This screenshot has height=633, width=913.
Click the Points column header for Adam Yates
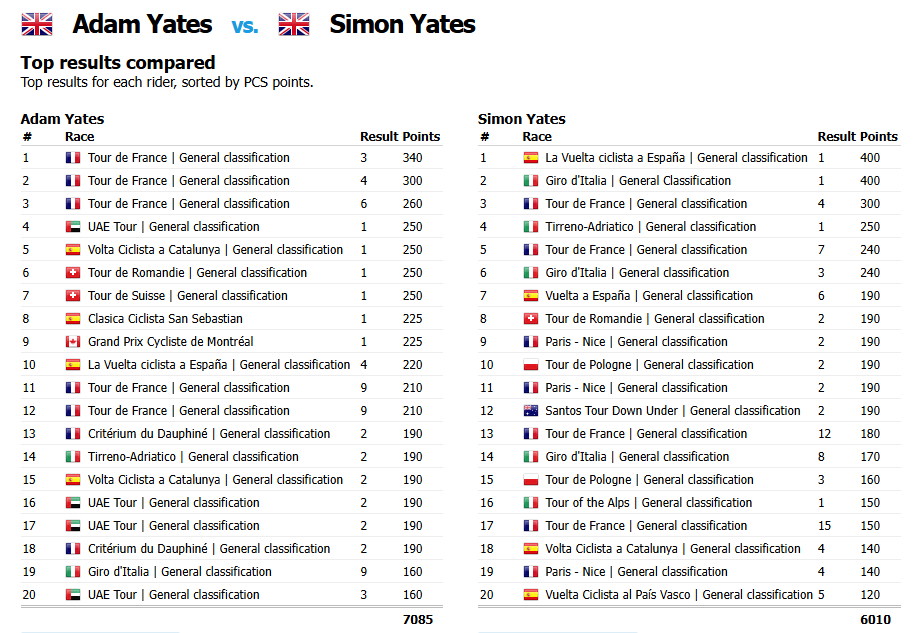click(420, 136)
